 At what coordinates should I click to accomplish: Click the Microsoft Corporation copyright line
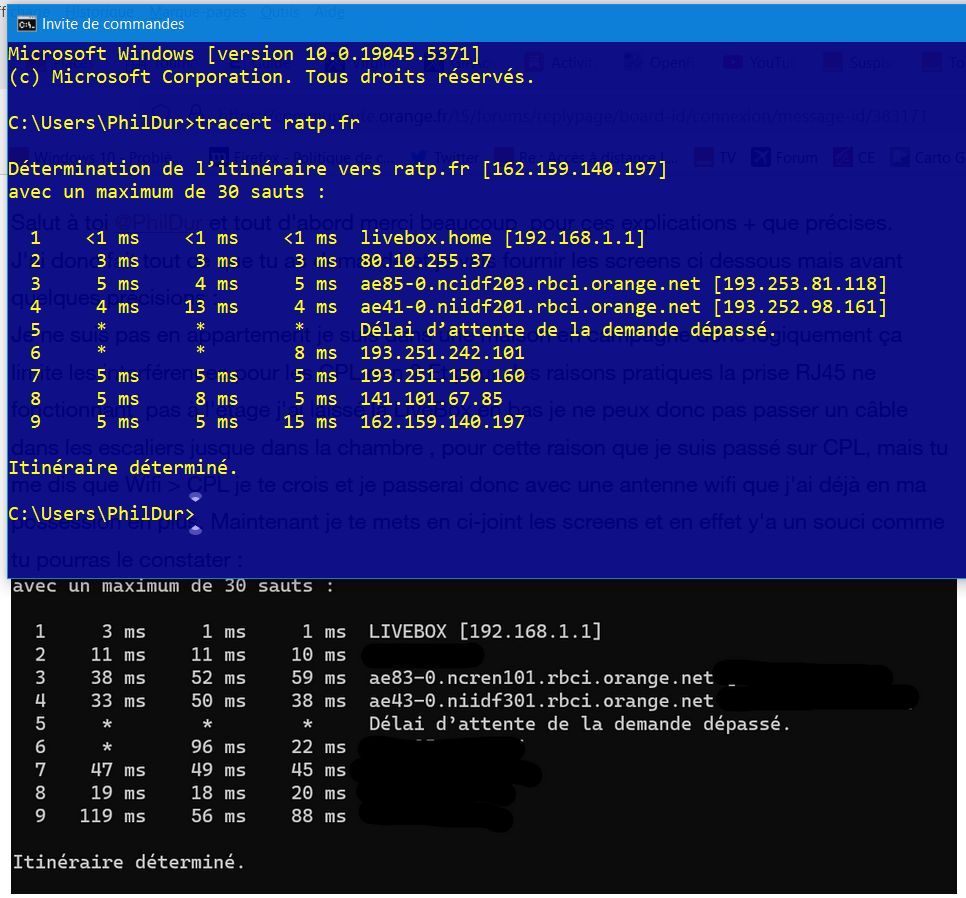point(271,77)
